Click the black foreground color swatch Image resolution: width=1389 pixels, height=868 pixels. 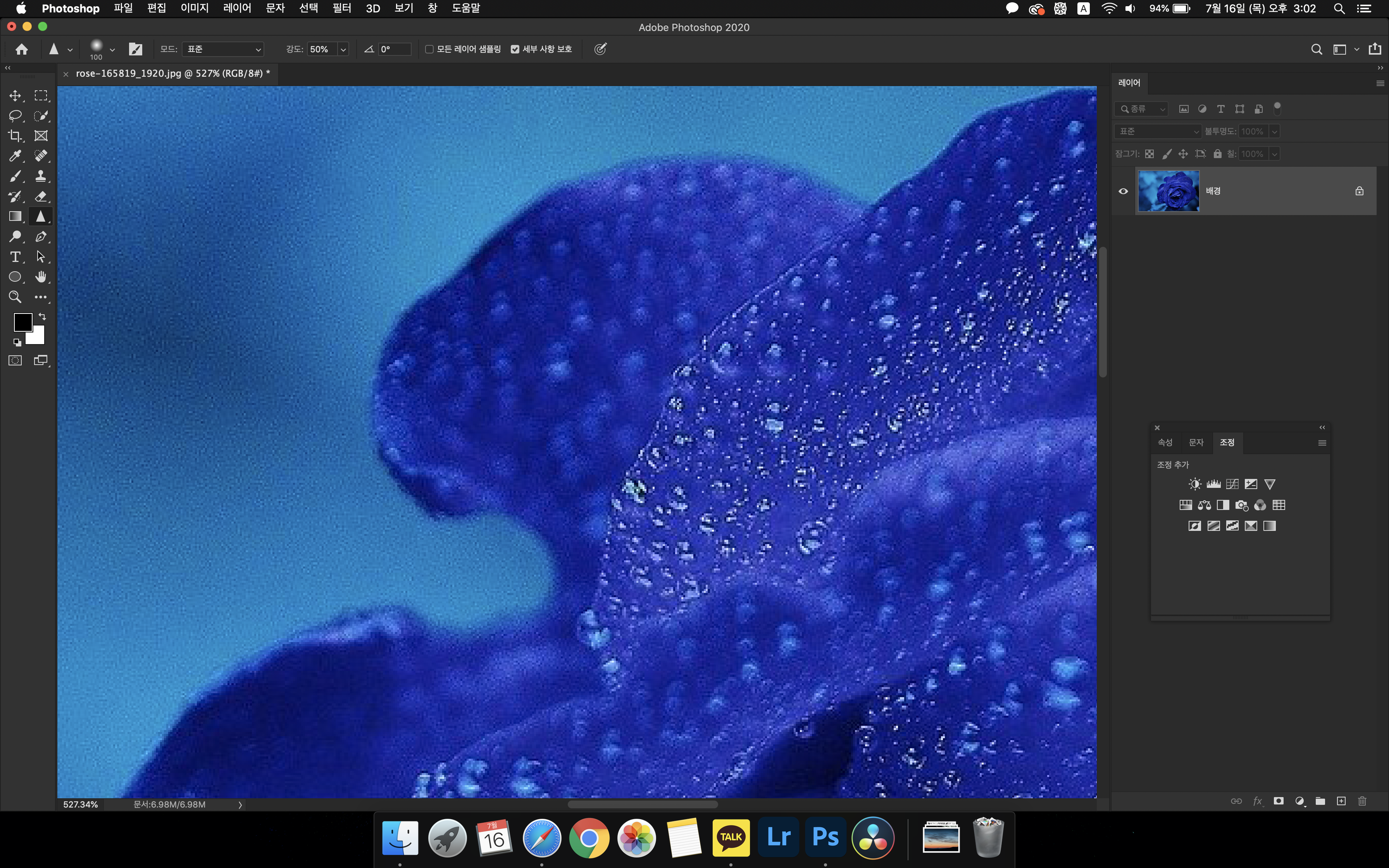(22, 322)
